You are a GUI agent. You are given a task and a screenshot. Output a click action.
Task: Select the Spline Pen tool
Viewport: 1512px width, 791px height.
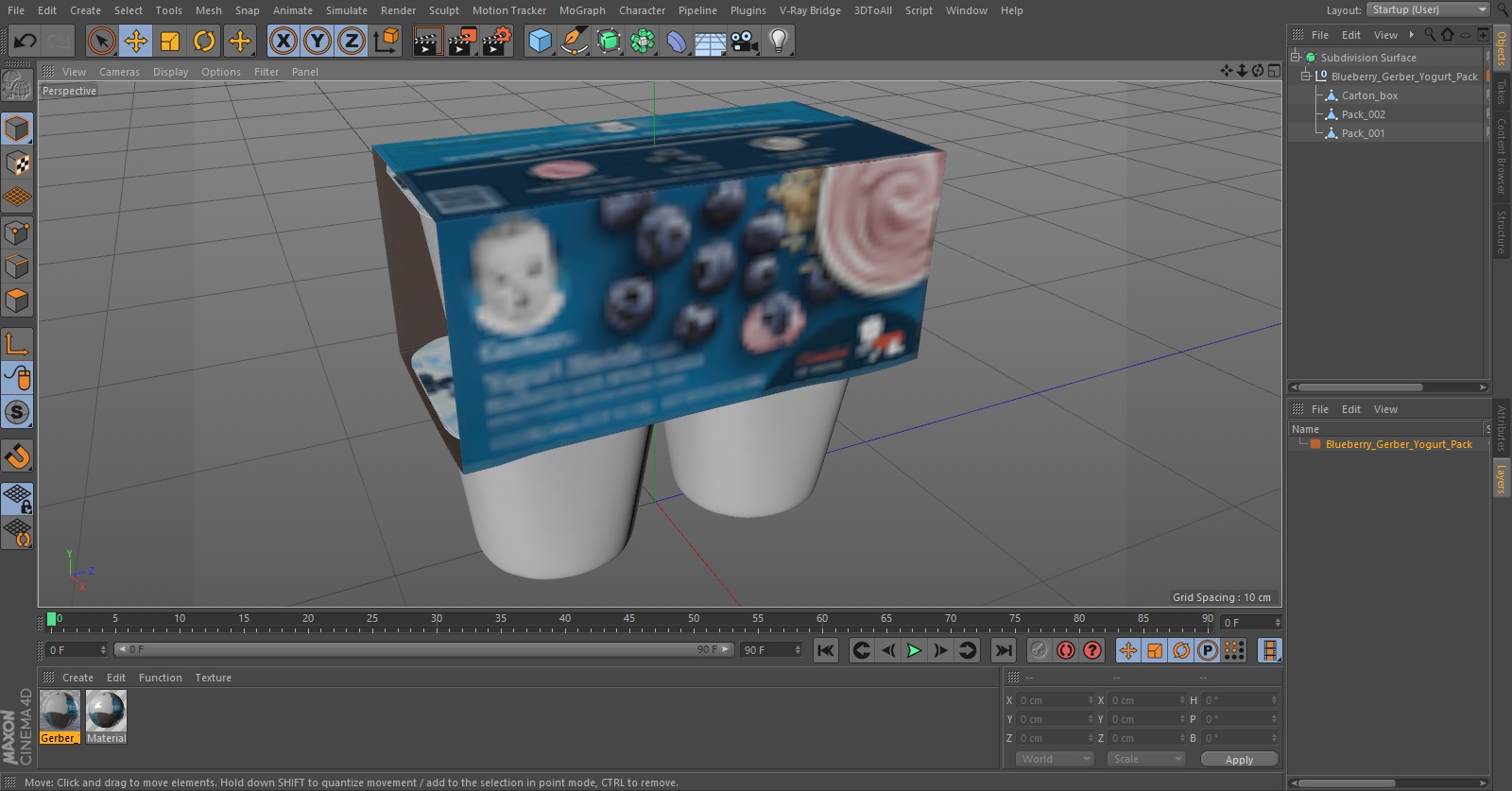coord(574,41)
